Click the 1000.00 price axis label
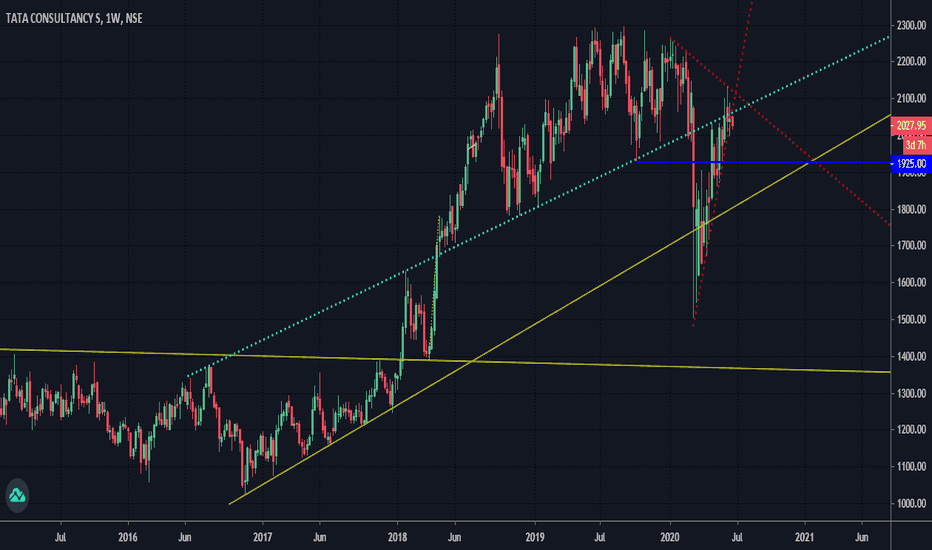 coord(912,503)
